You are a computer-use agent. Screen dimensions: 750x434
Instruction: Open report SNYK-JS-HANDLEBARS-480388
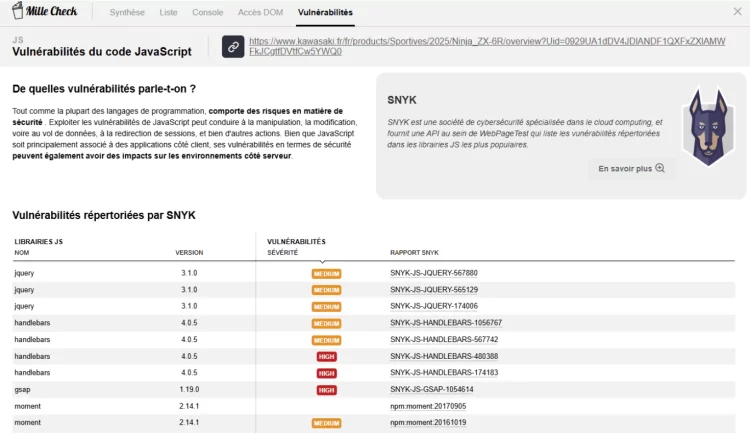click(x=444, y=356)
